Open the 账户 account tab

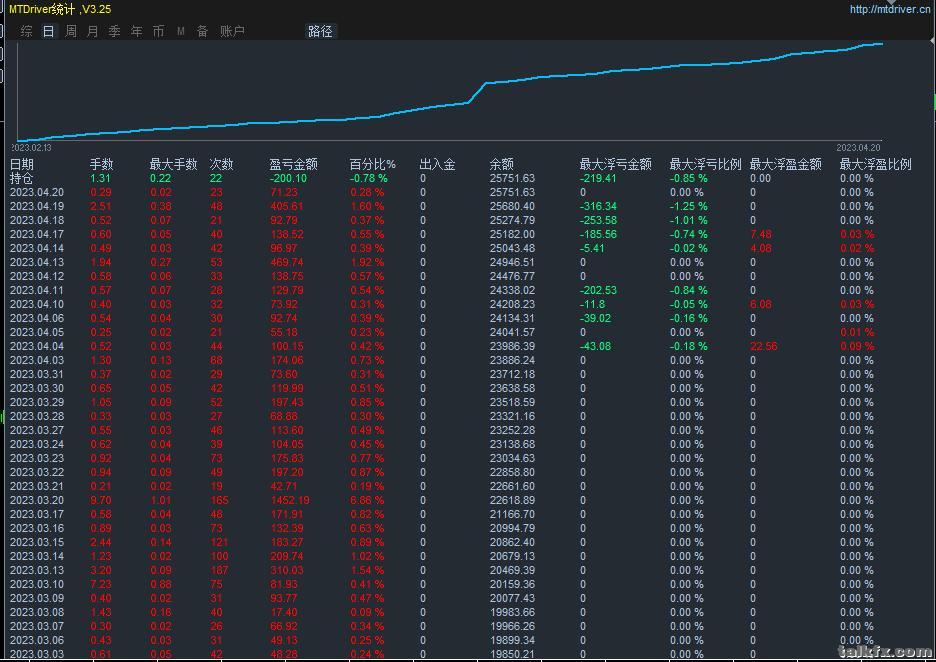click(232, 31)
